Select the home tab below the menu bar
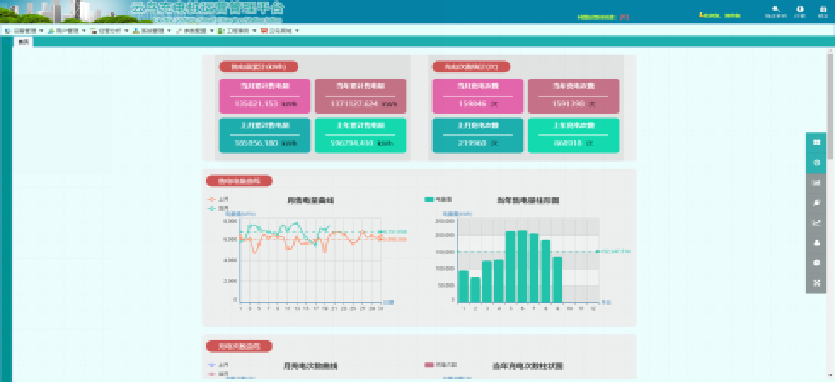 pos(23,42)
